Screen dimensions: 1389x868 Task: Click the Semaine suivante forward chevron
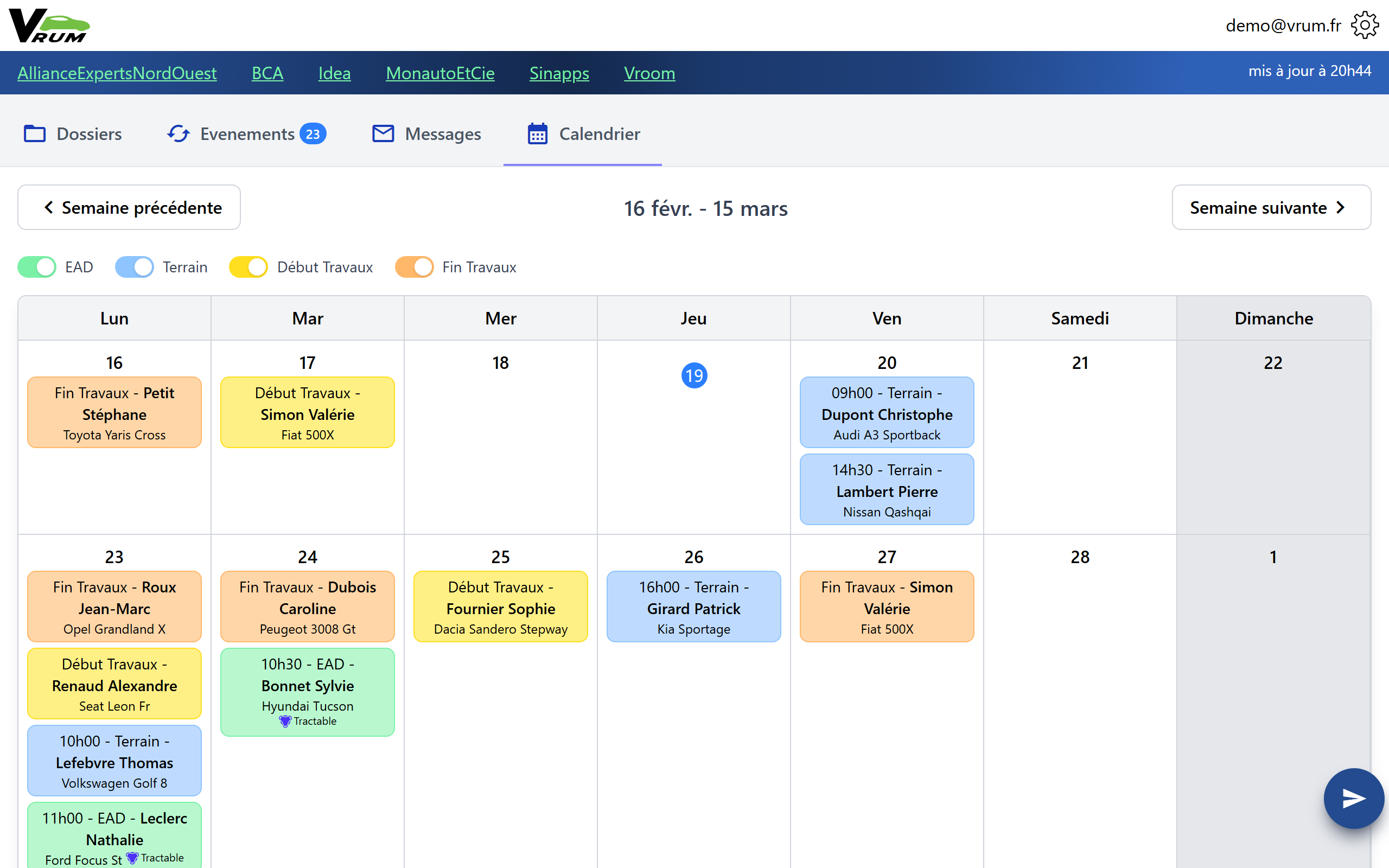point(1341,207)
